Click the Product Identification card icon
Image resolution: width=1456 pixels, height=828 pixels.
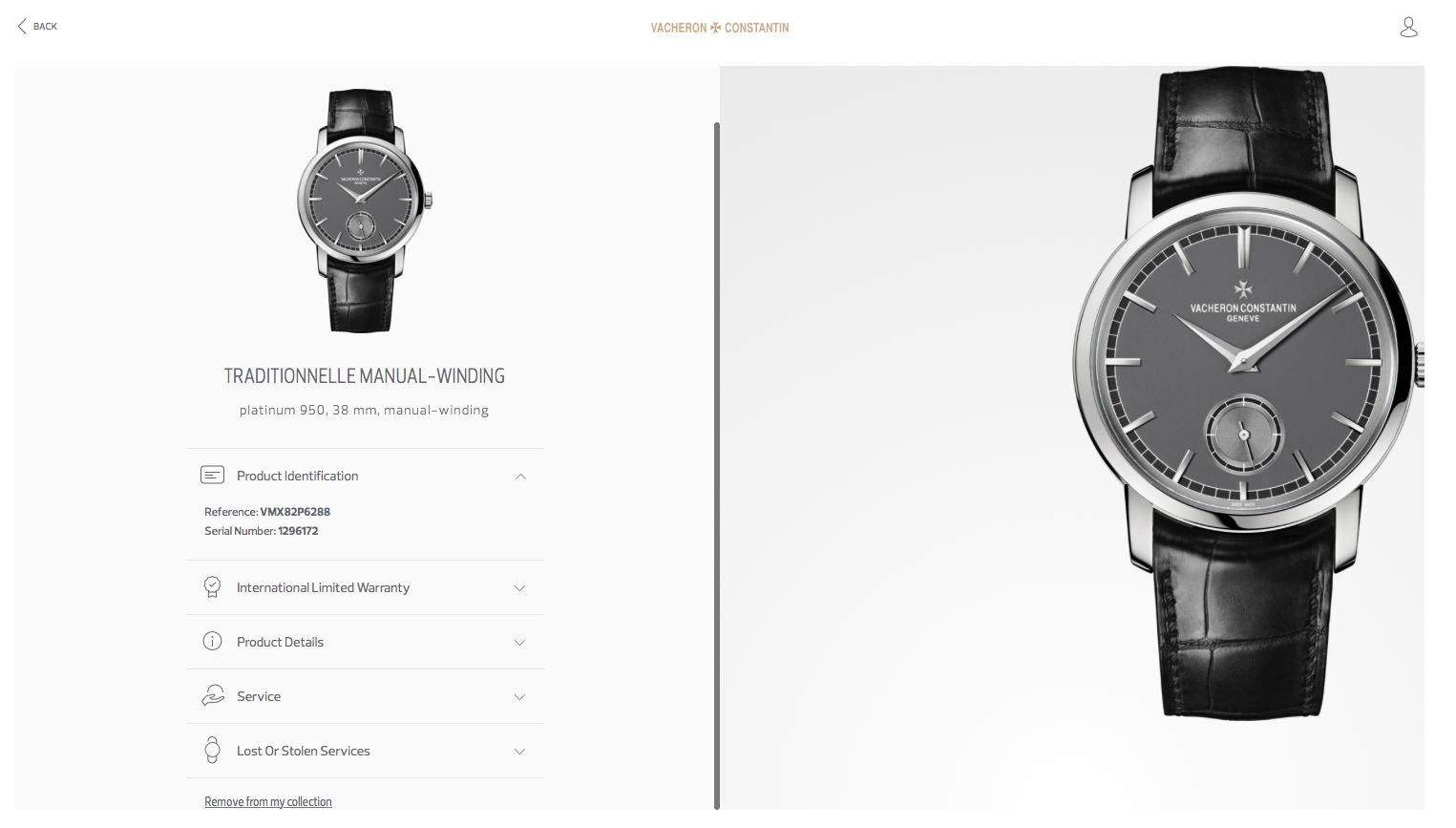[212, 475]
